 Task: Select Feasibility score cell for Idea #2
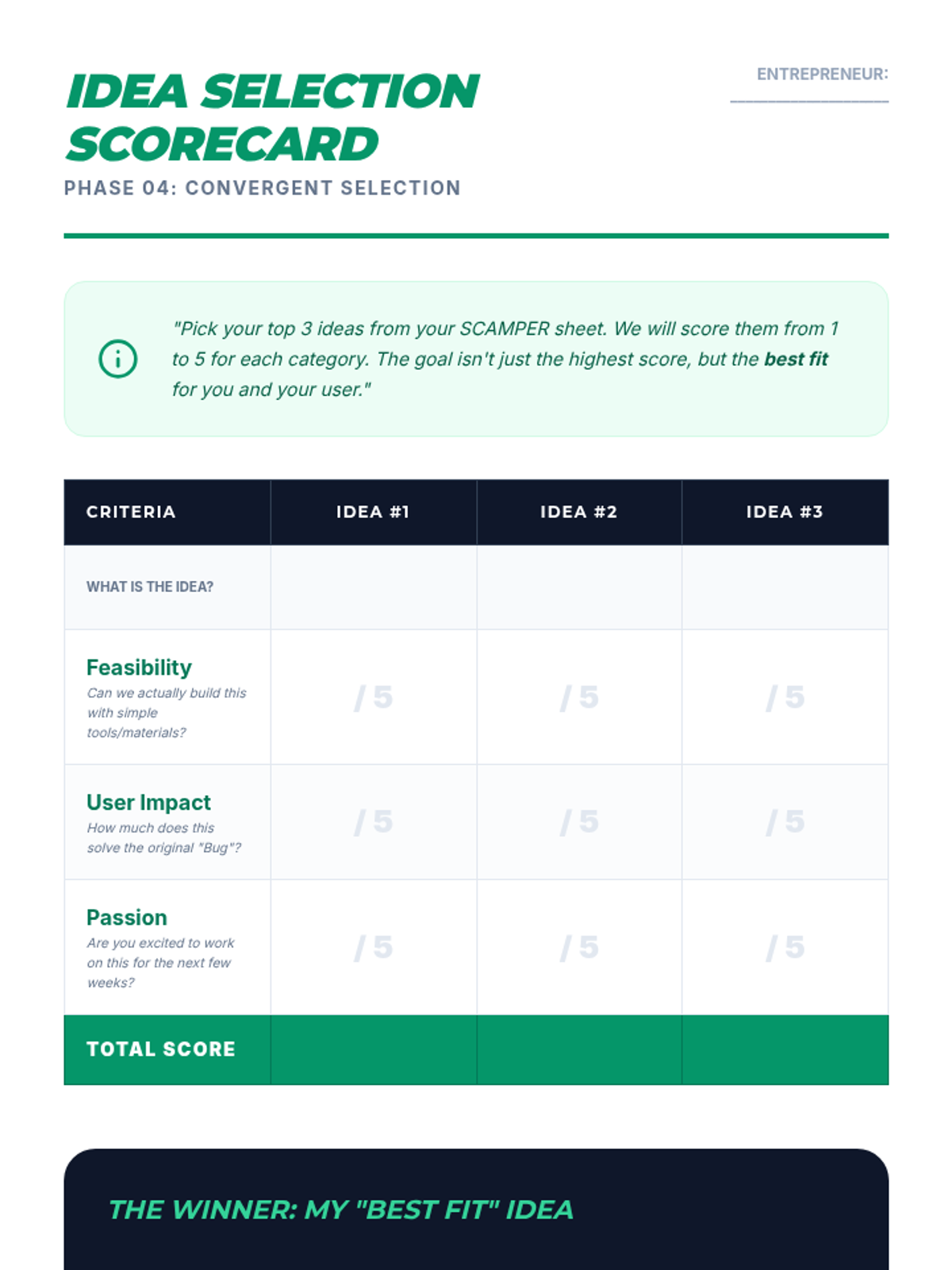tap(579, 698)
